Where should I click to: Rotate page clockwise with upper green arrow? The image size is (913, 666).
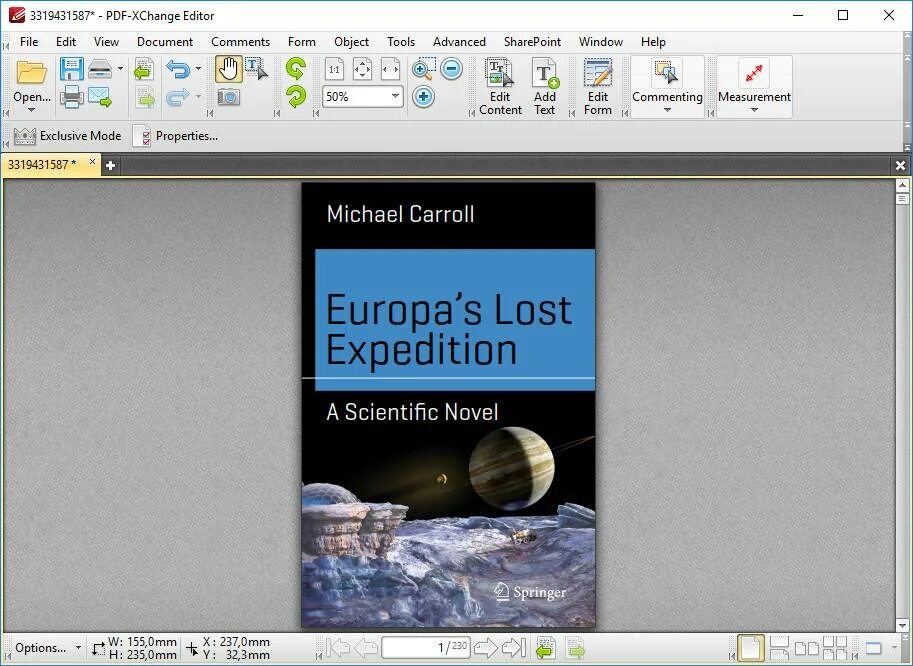tap(296, 69)
